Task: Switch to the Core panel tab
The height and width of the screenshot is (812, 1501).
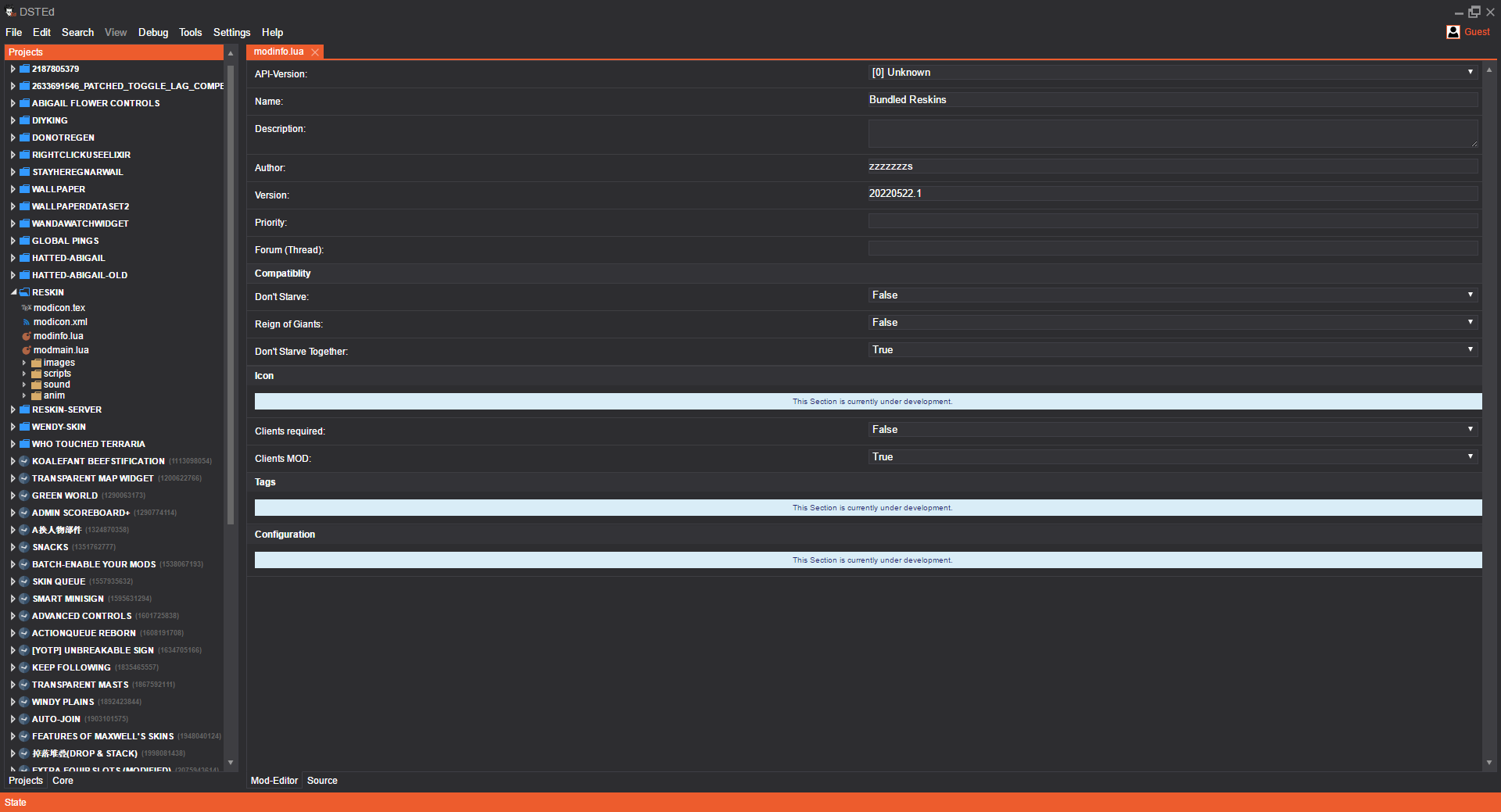Action: click(x=63, y=781)
